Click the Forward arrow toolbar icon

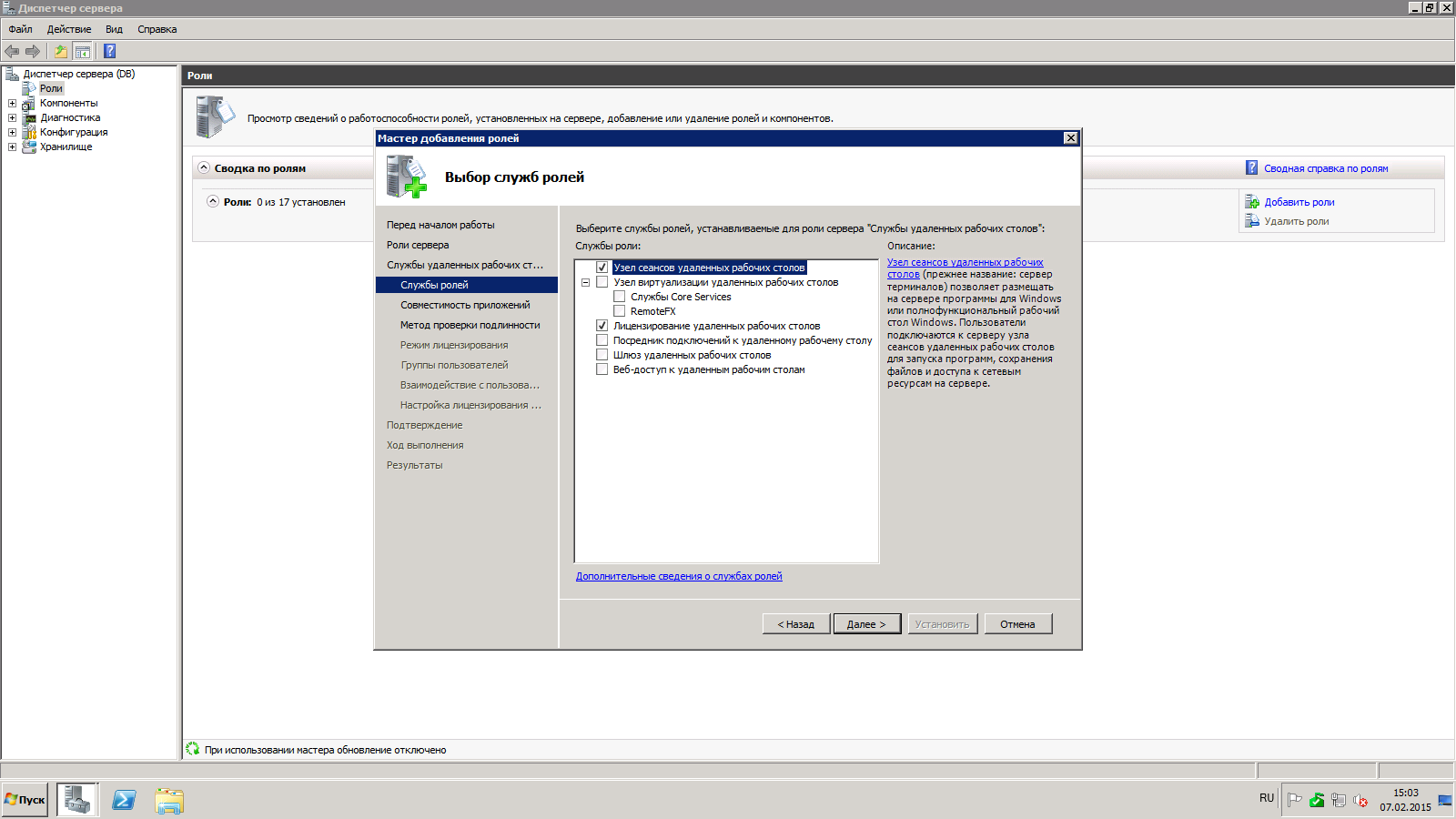(x=33, y=51)
